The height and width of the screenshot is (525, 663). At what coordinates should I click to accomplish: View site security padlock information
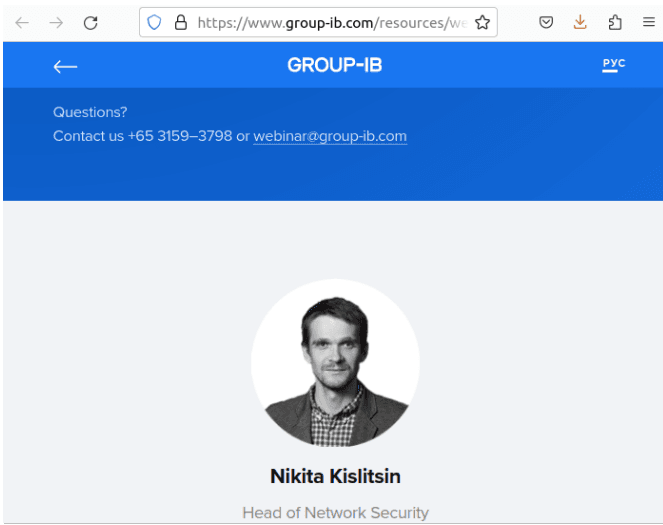pos(181,22)
